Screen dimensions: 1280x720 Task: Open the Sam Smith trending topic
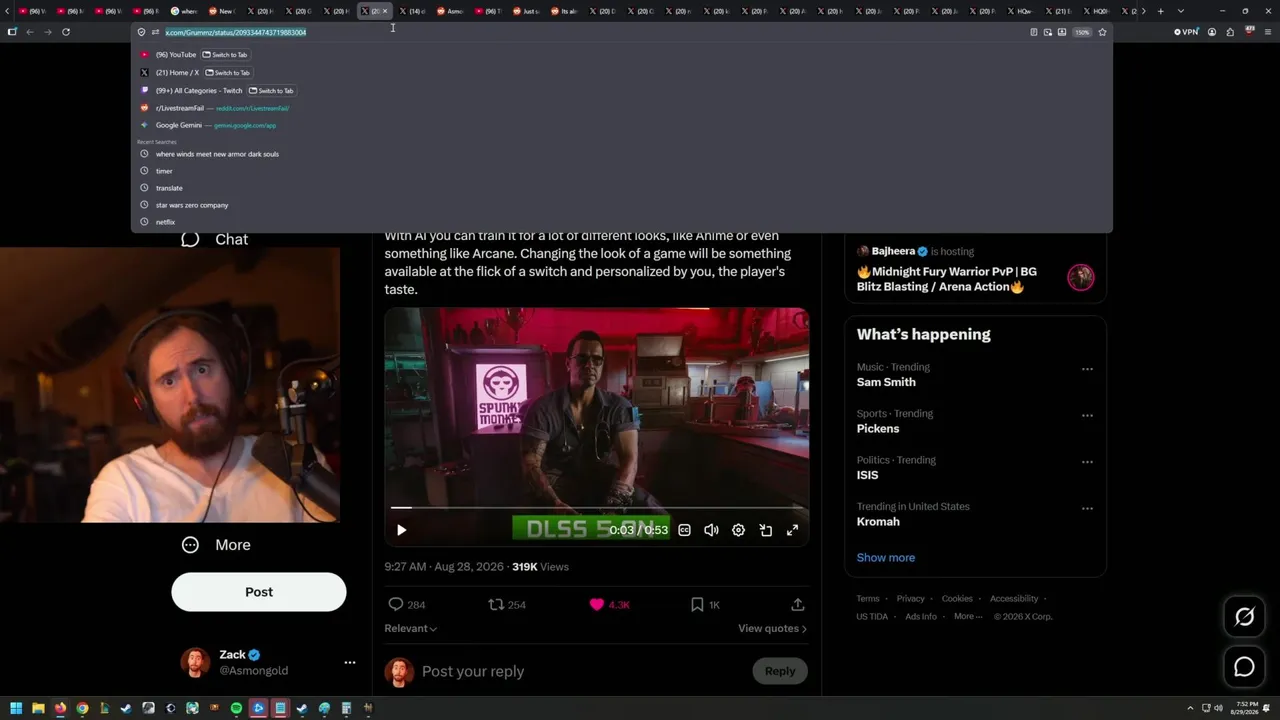point(886,382)
